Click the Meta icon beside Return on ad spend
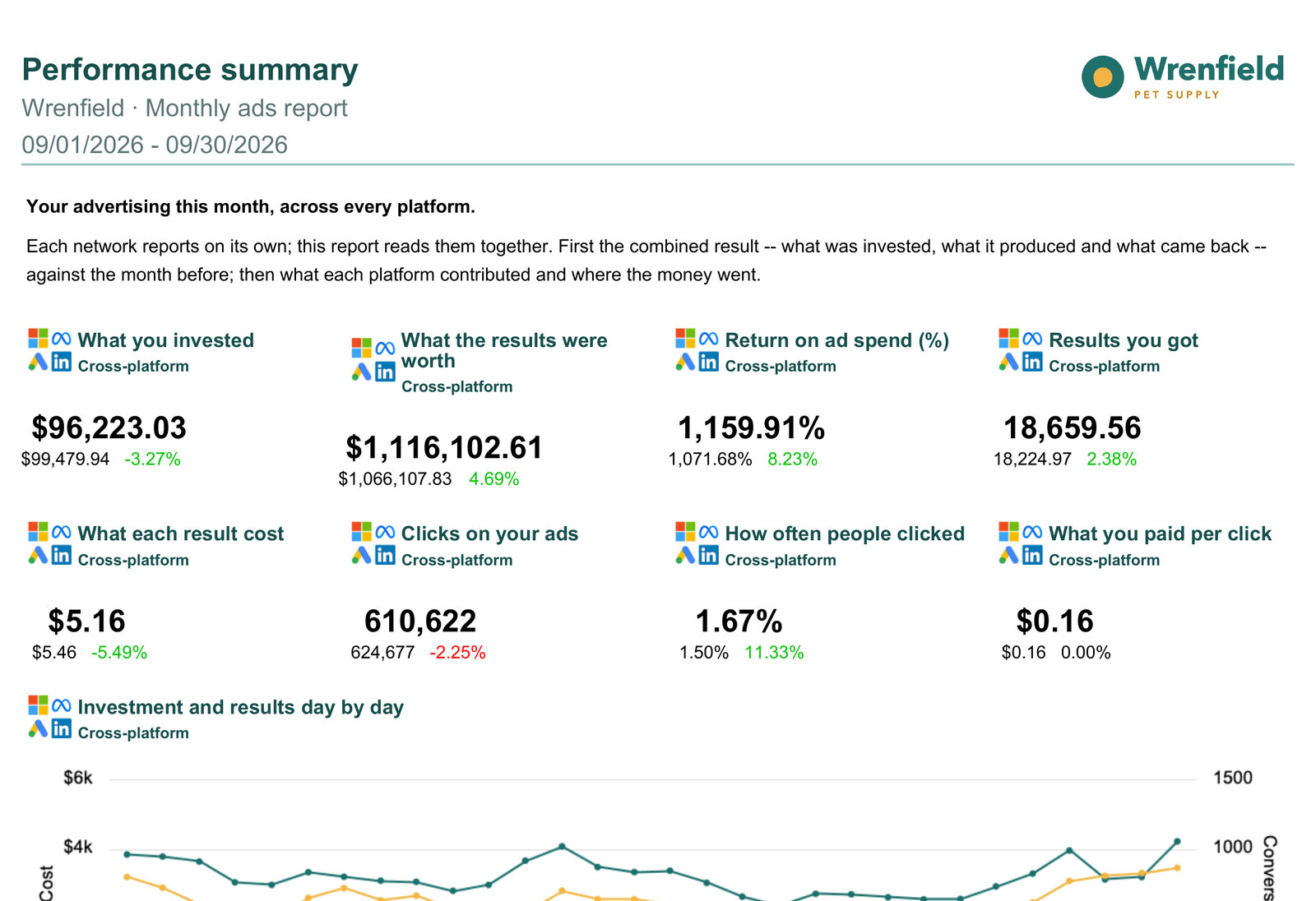1316x901 pixels. click(708, 339)
